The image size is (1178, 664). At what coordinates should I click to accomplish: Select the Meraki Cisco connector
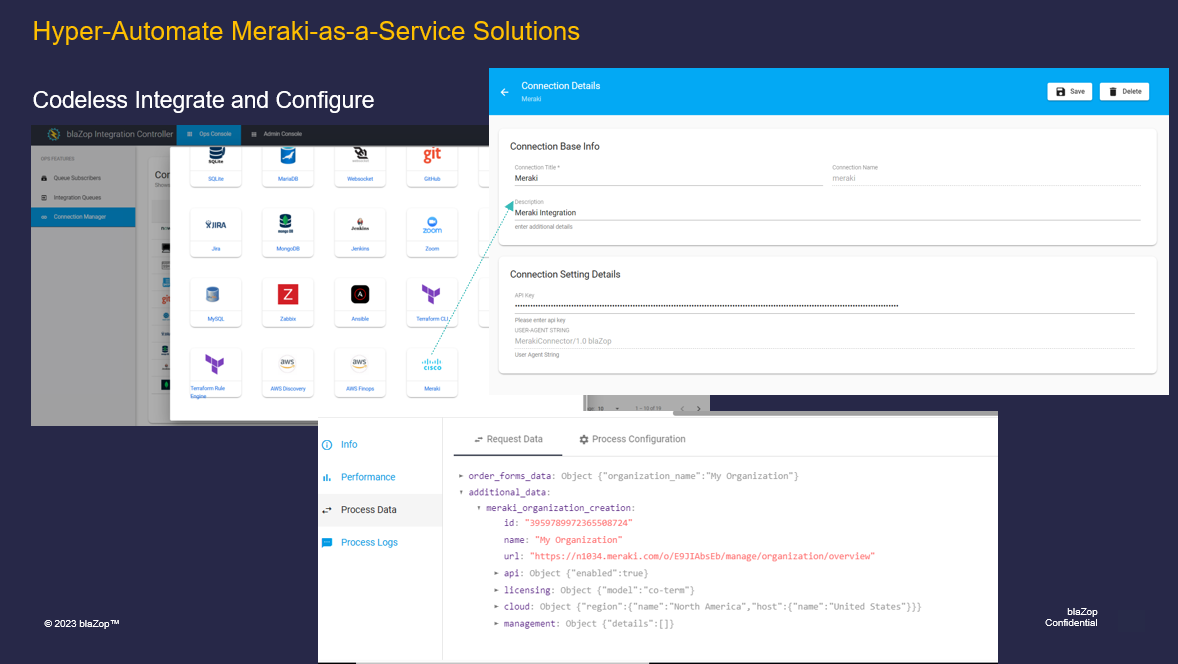pos(431,372)
